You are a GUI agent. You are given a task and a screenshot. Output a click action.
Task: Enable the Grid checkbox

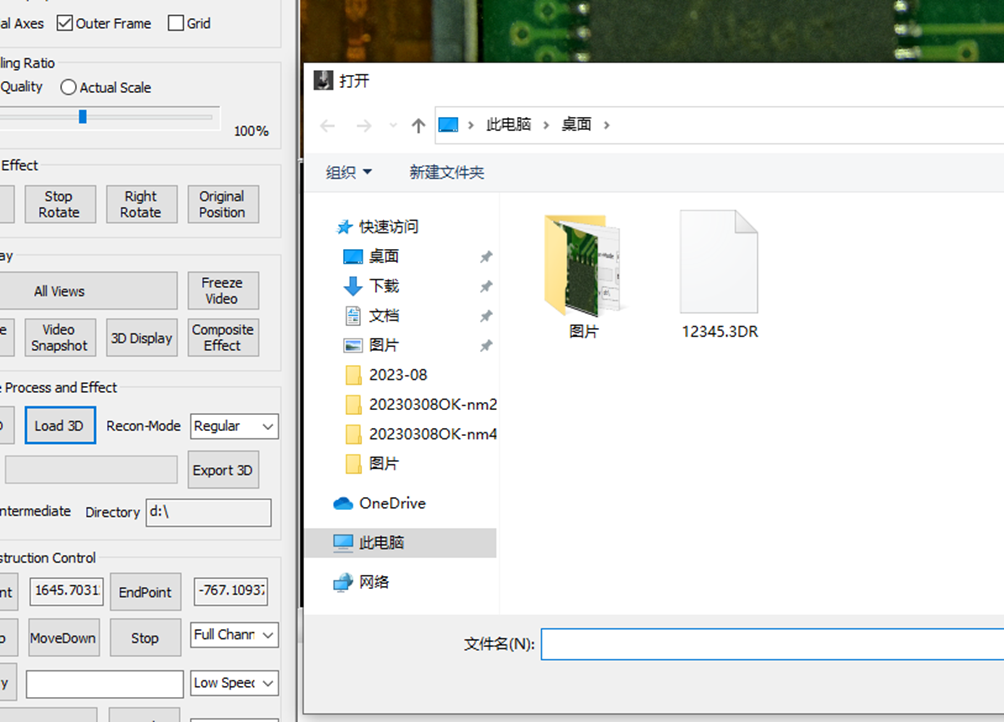[x=175, y=23]
